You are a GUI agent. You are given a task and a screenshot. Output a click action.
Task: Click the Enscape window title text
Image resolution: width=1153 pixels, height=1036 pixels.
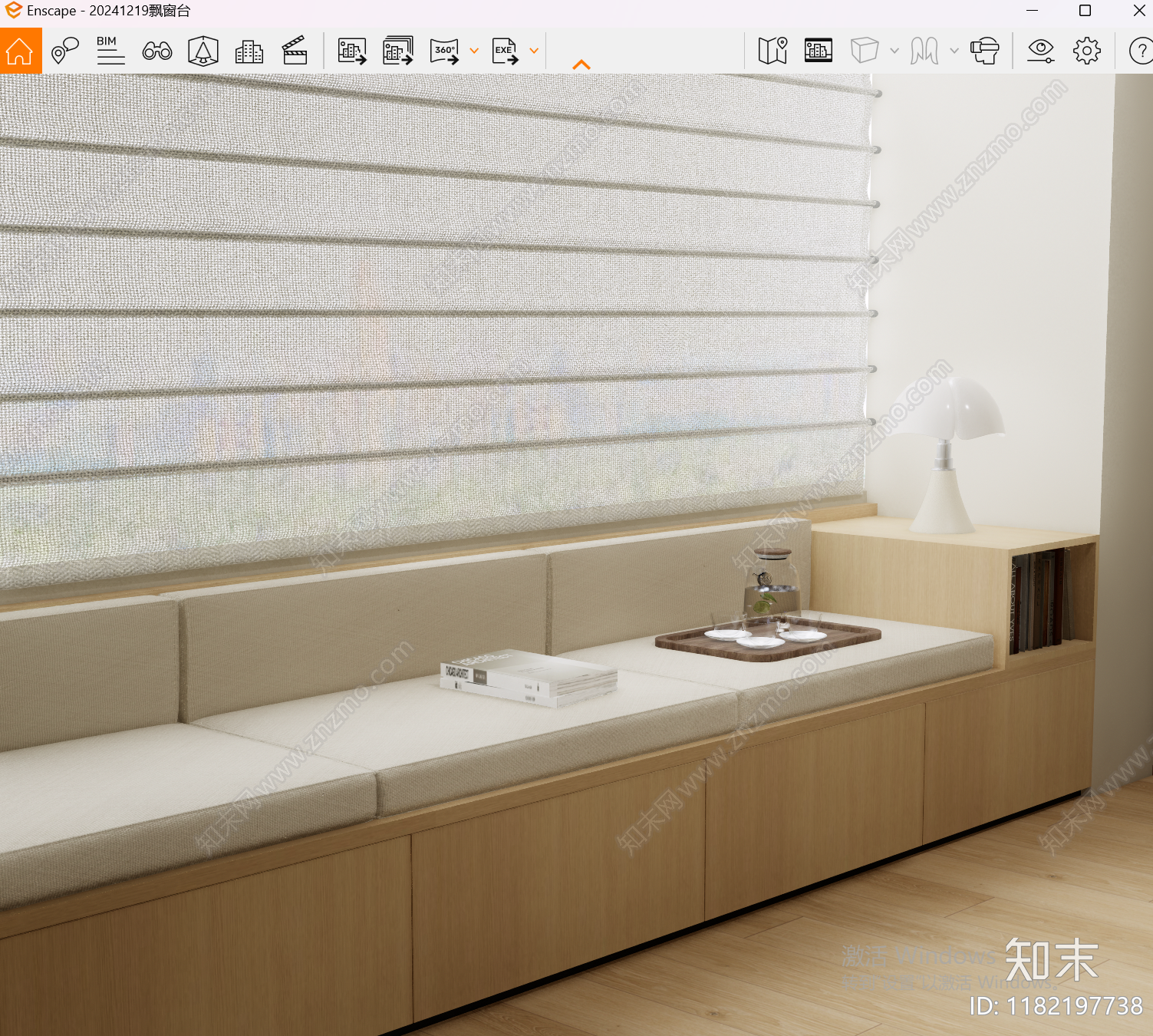tap(109, 11)
